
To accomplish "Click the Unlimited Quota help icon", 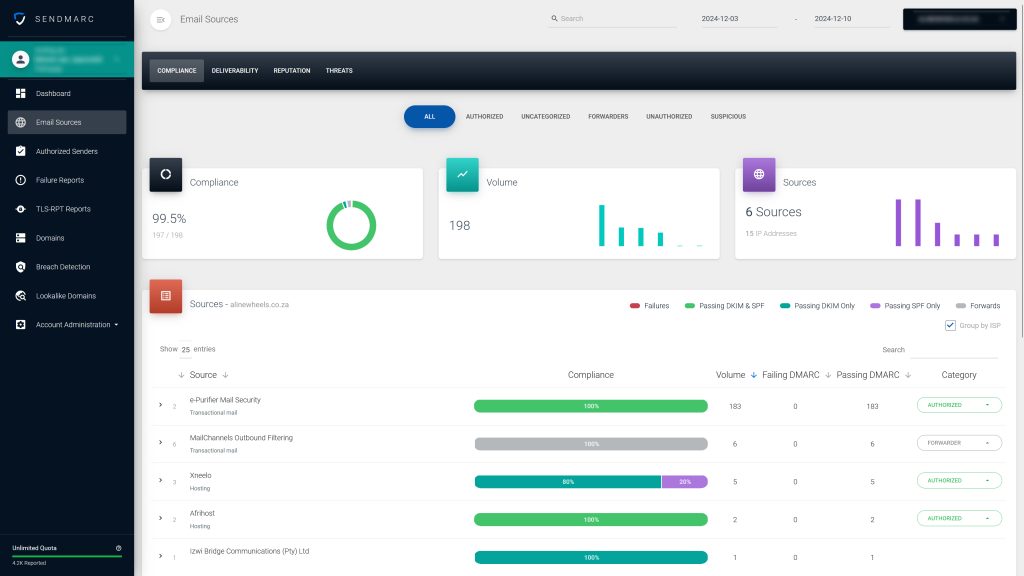I will tap(118, 548).
